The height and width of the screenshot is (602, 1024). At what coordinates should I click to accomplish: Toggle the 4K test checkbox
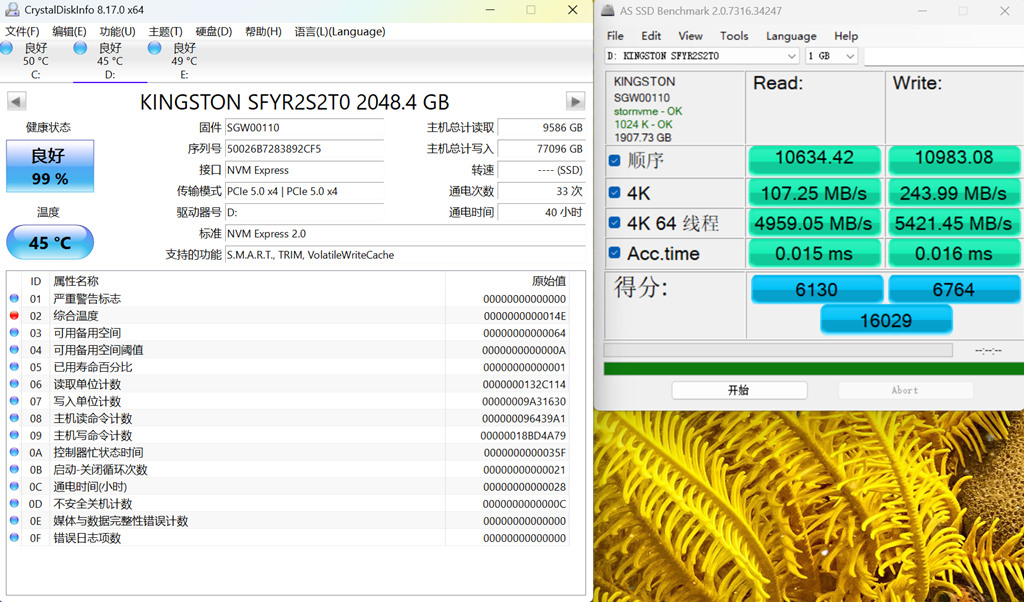[614, 193]
